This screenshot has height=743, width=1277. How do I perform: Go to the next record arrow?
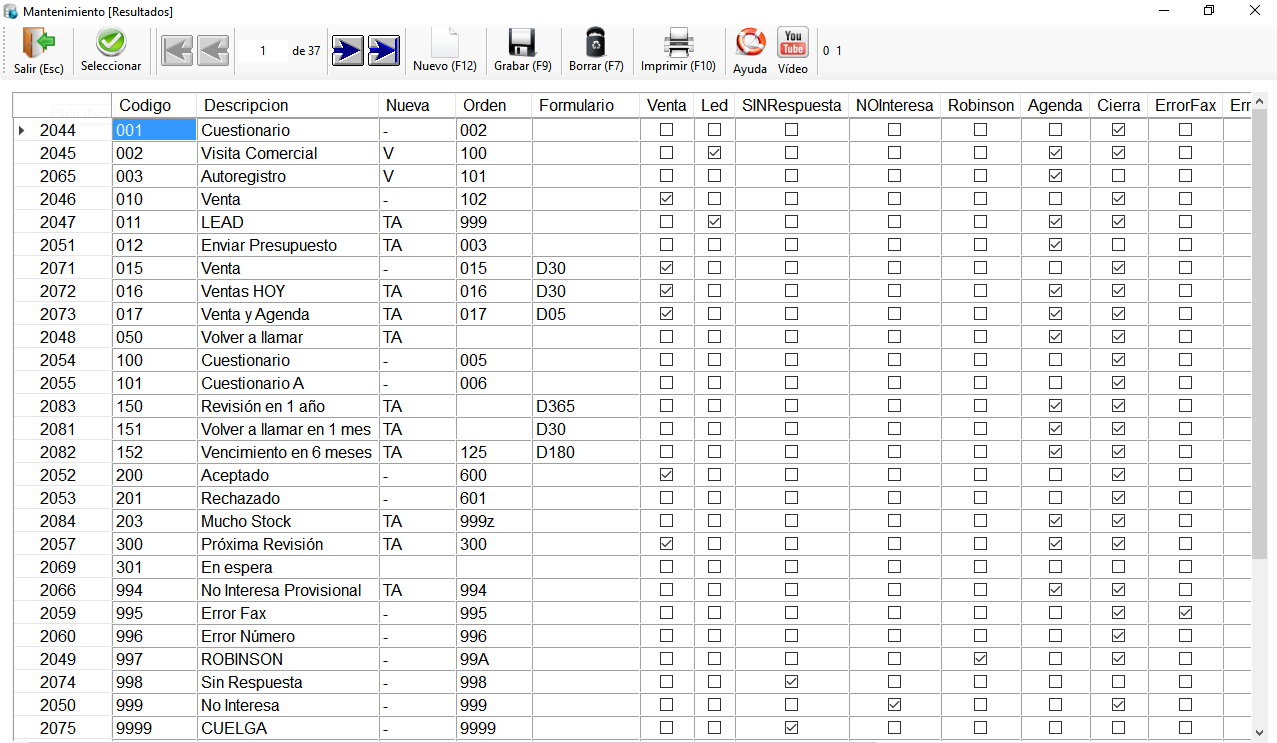348,50
